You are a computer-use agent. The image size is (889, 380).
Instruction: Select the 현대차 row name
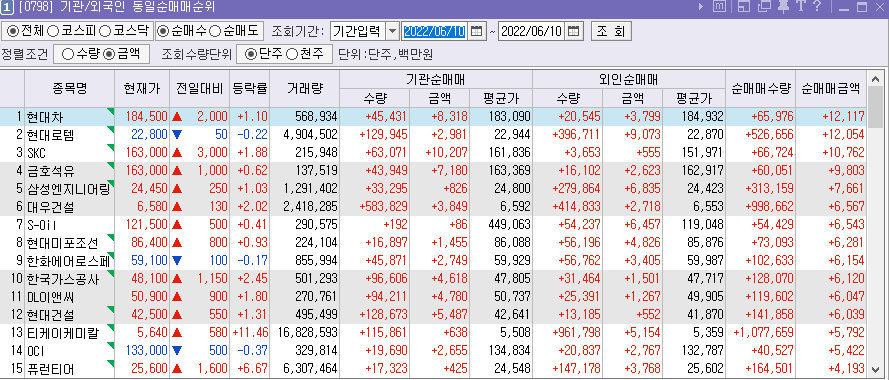(45, 117)
